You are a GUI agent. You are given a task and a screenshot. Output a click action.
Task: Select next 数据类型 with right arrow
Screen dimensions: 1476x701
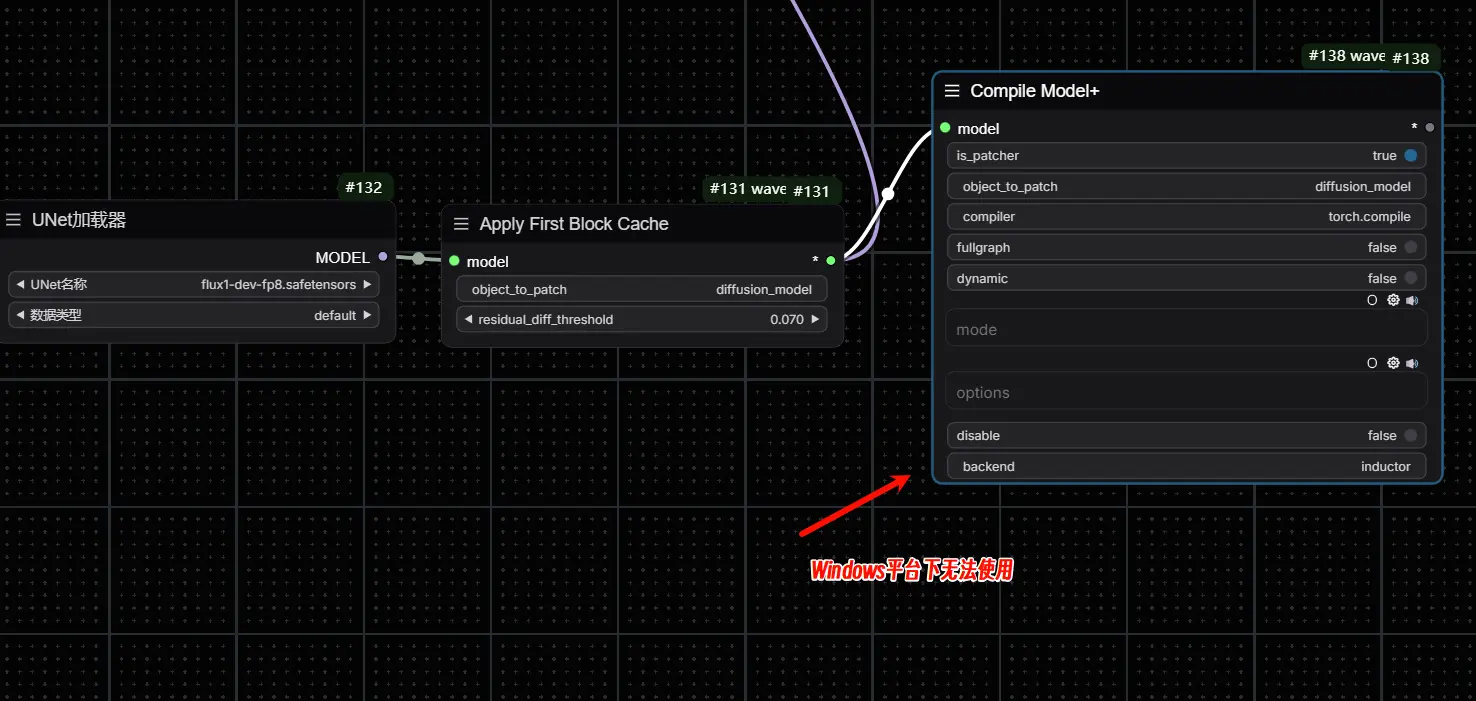(x=367, y=316)
